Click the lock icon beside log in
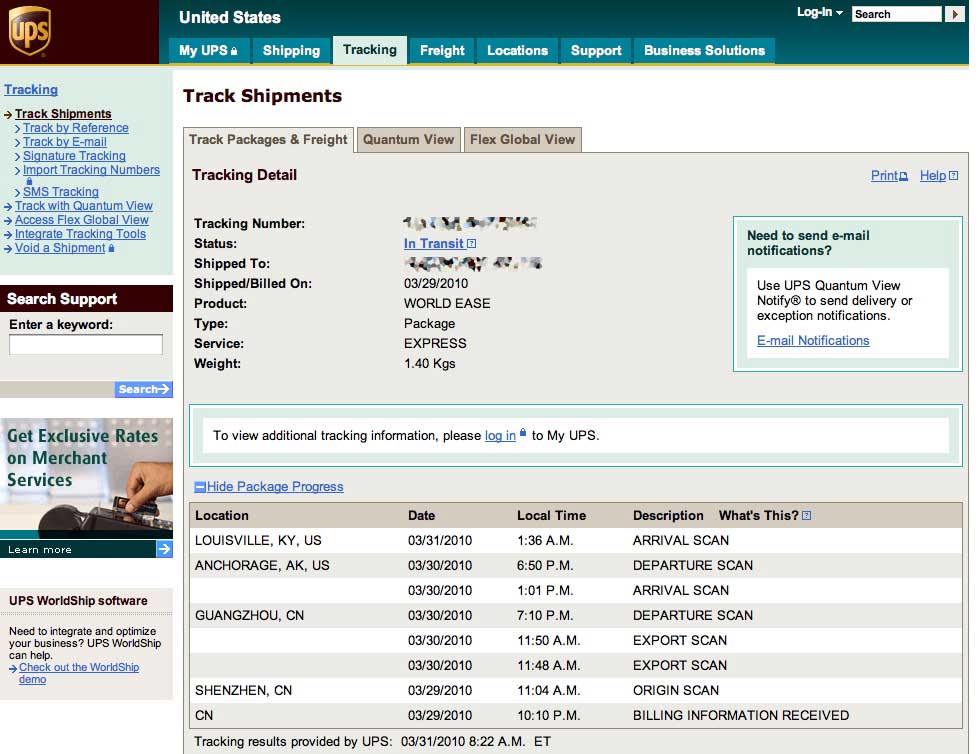 (523, 433)
